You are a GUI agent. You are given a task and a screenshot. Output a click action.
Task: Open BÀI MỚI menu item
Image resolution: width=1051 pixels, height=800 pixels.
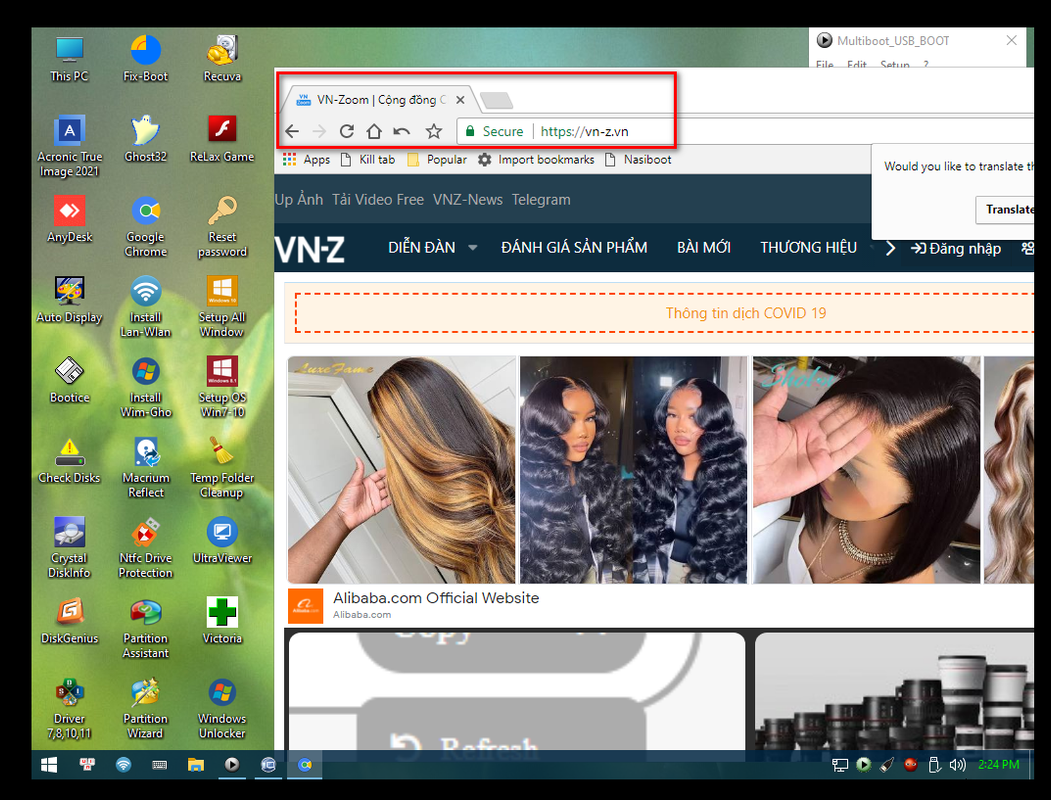(x=704, y=247)
